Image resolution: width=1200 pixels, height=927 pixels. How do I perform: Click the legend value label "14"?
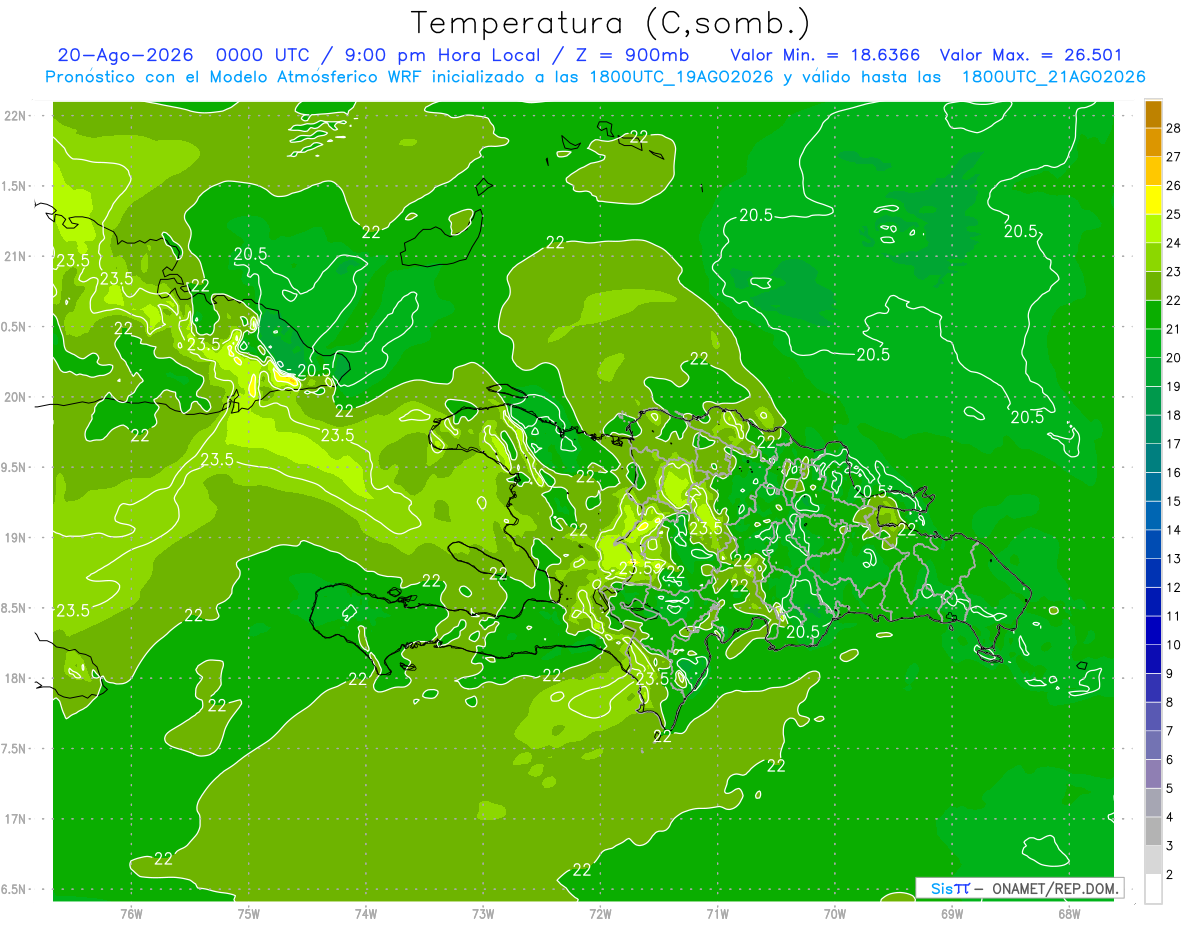1174,530
